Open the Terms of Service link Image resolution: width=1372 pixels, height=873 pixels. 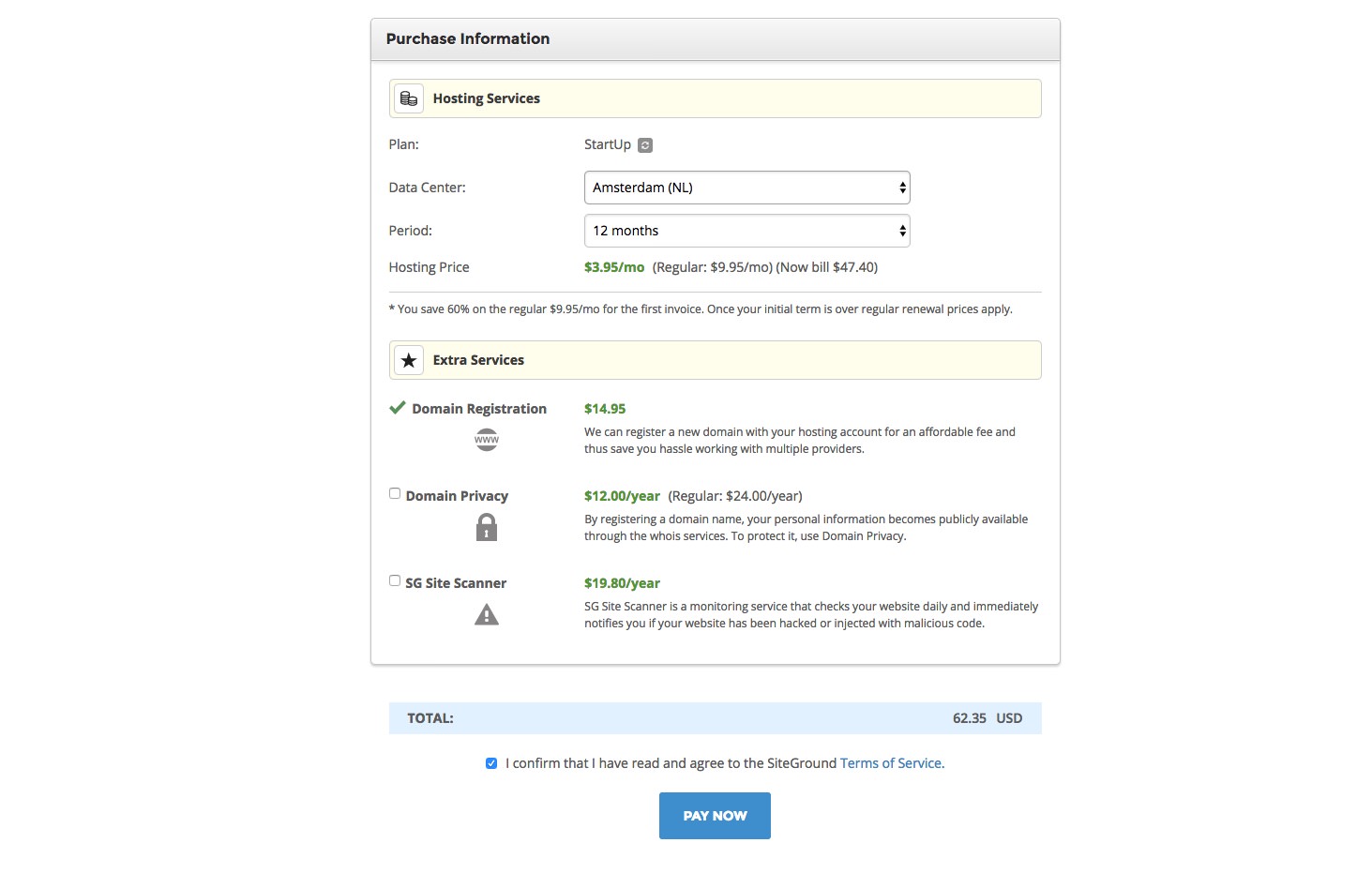tap(892, 763)
